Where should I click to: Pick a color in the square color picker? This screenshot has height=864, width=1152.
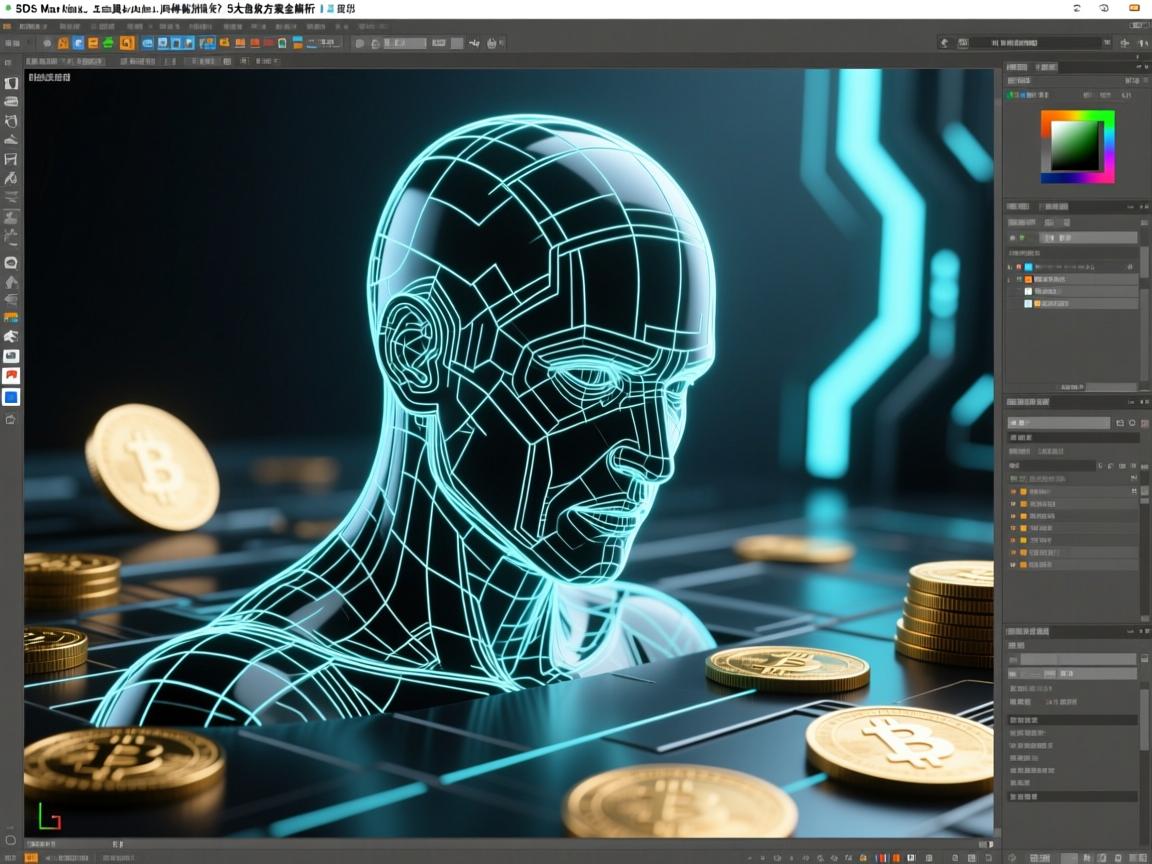[1076, 147]
